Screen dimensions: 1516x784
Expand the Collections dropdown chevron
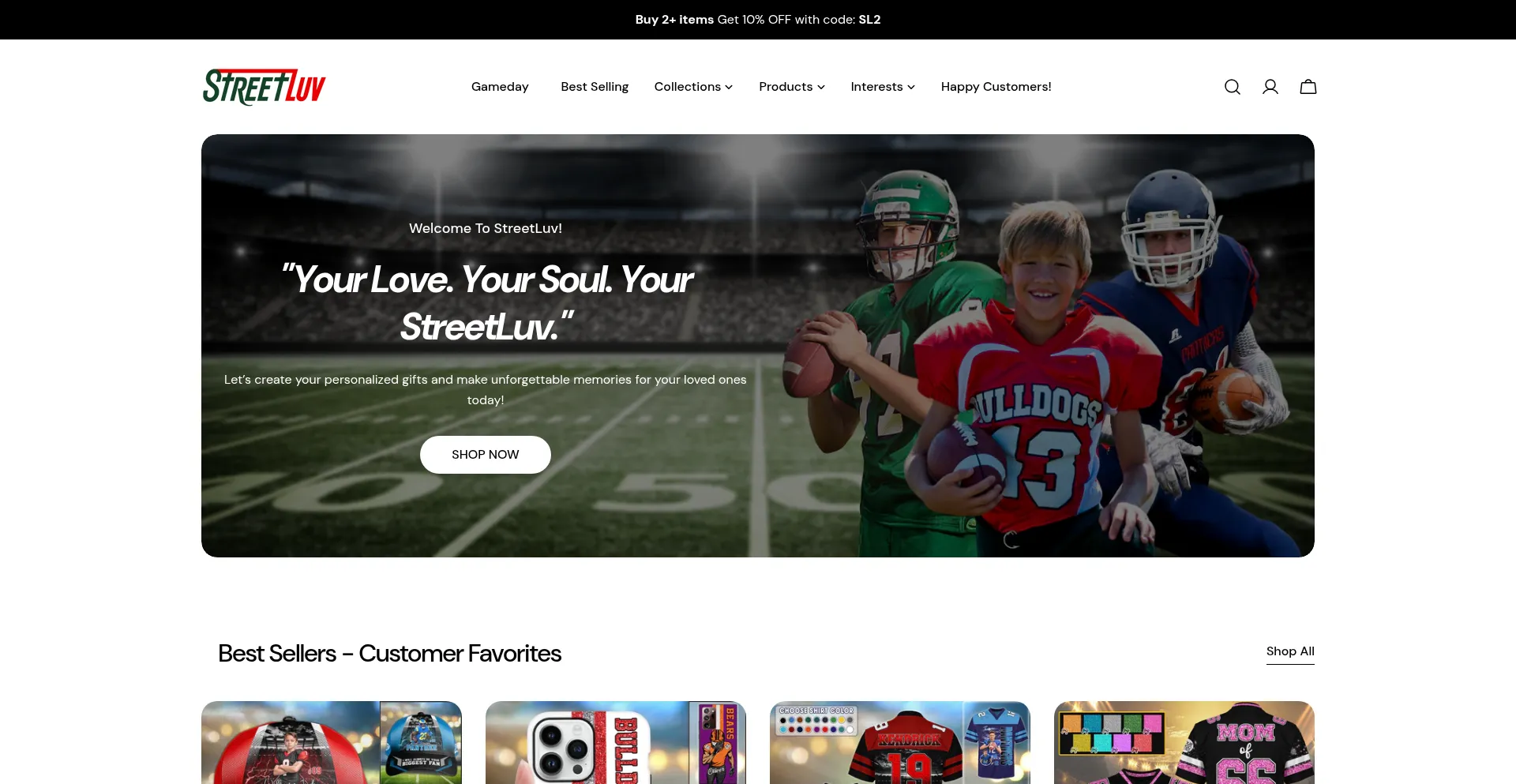coord(729,87)
